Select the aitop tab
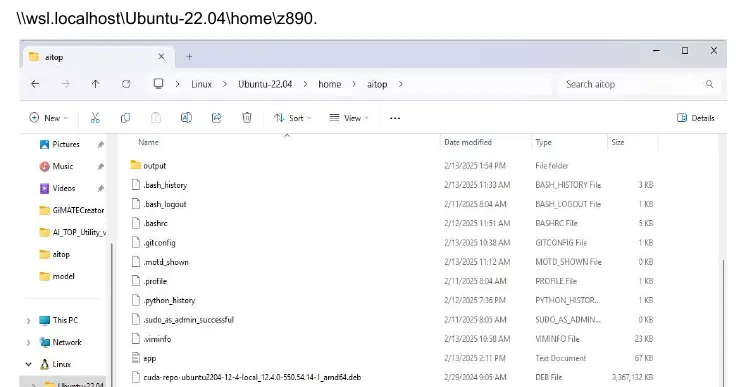Viewport: 740px width, 387px height. 98,57
